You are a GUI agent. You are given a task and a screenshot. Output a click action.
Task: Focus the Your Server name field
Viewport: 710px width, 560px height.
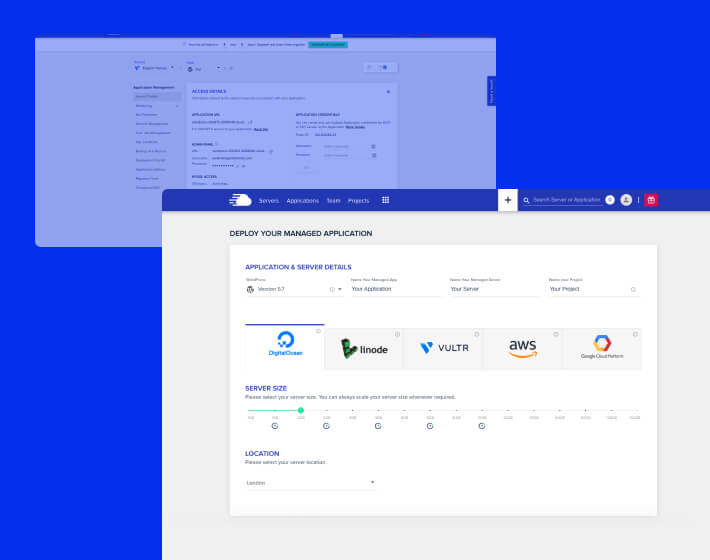495,289
